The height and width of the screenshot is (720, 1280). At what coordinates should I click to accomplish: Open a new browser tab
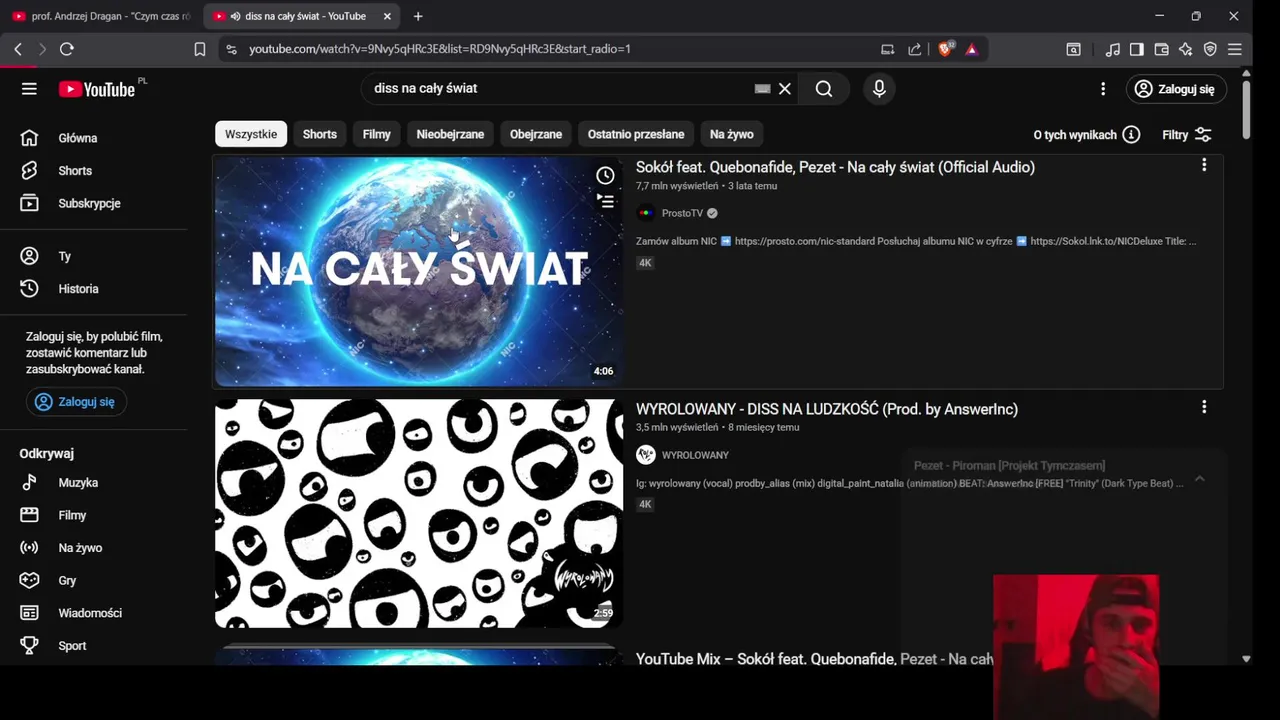click(418, 16)
